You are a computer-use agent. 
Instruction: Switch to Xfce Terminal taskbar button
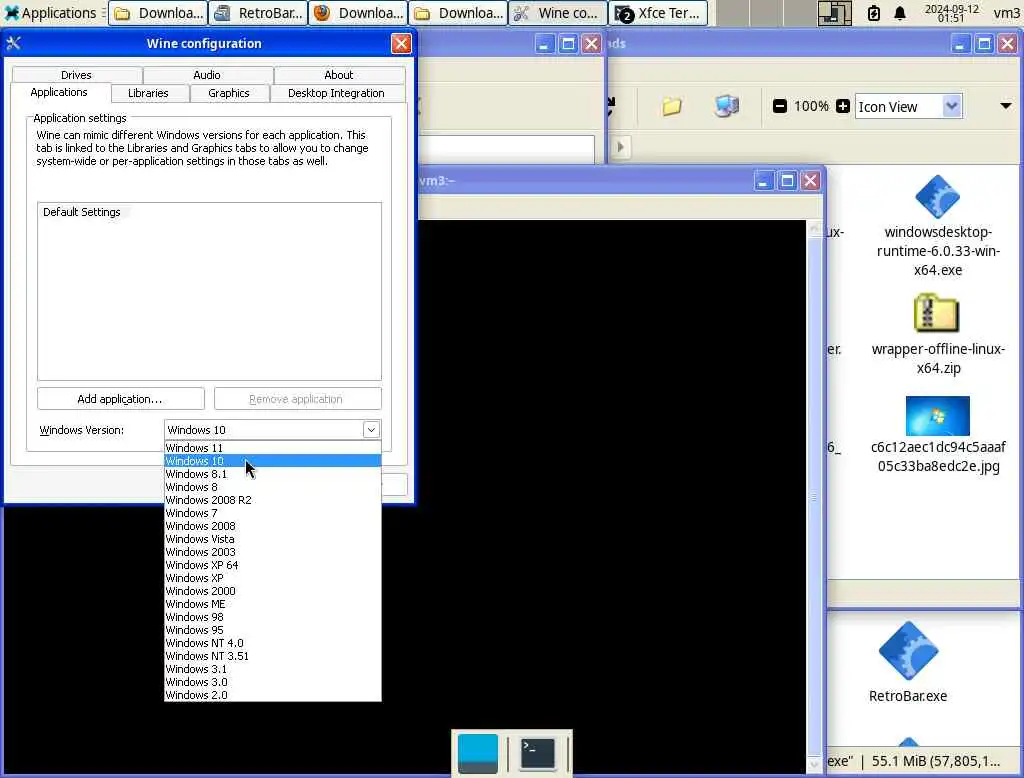pyautogui.click(x=658, y=13)
